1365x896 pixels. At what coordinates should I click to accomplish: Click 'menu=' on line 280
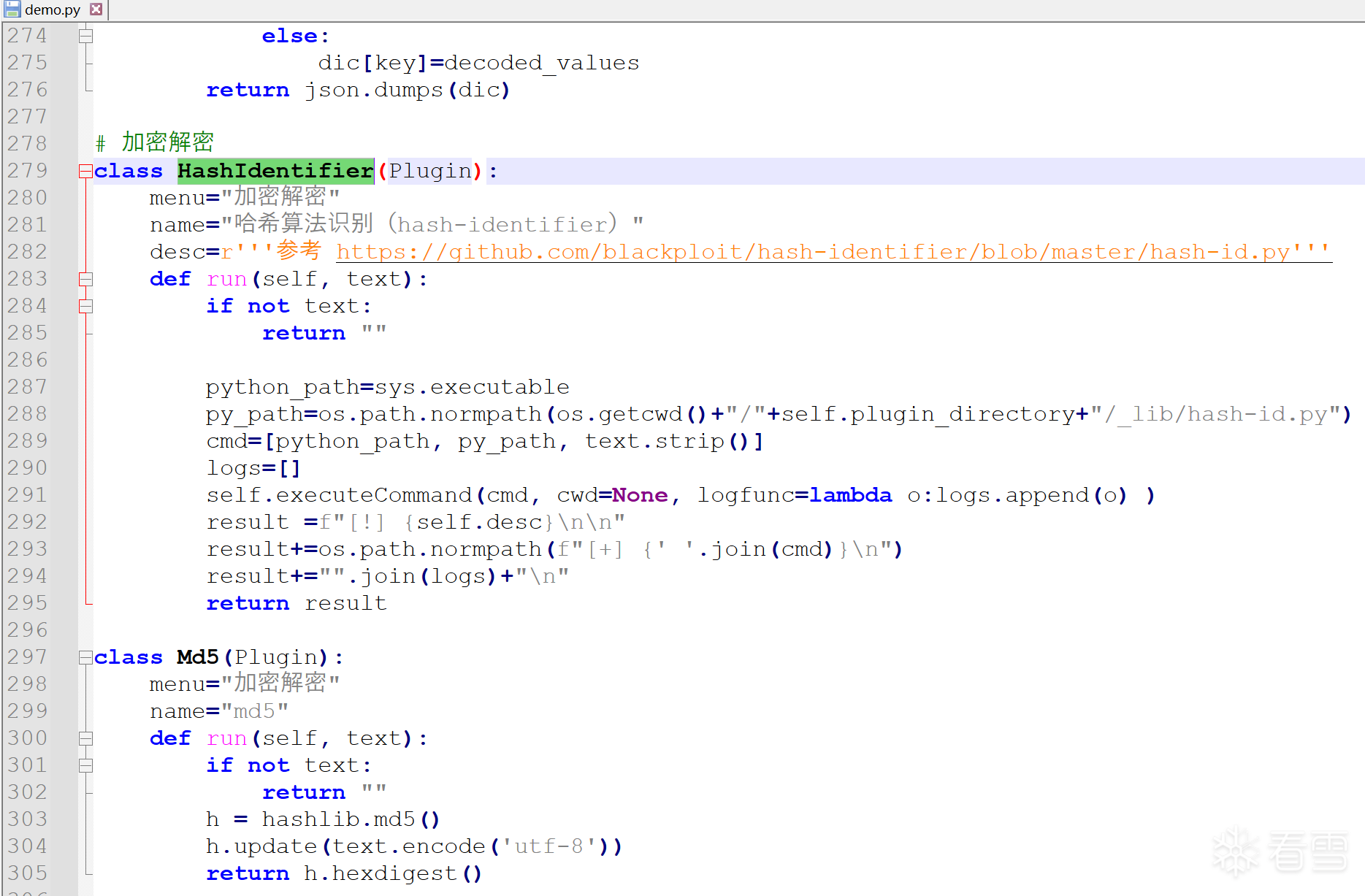point(185,198)
